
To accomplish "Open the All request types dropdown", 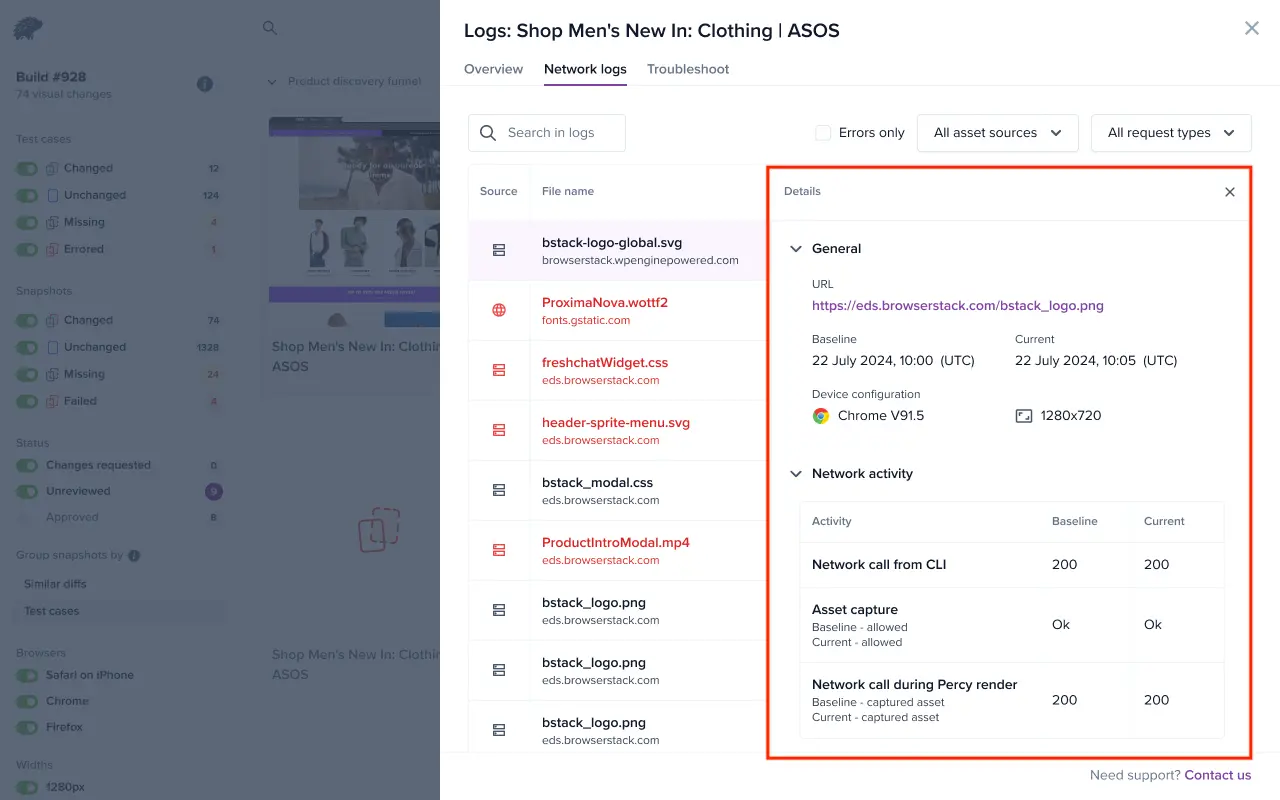I will 1171,133.
